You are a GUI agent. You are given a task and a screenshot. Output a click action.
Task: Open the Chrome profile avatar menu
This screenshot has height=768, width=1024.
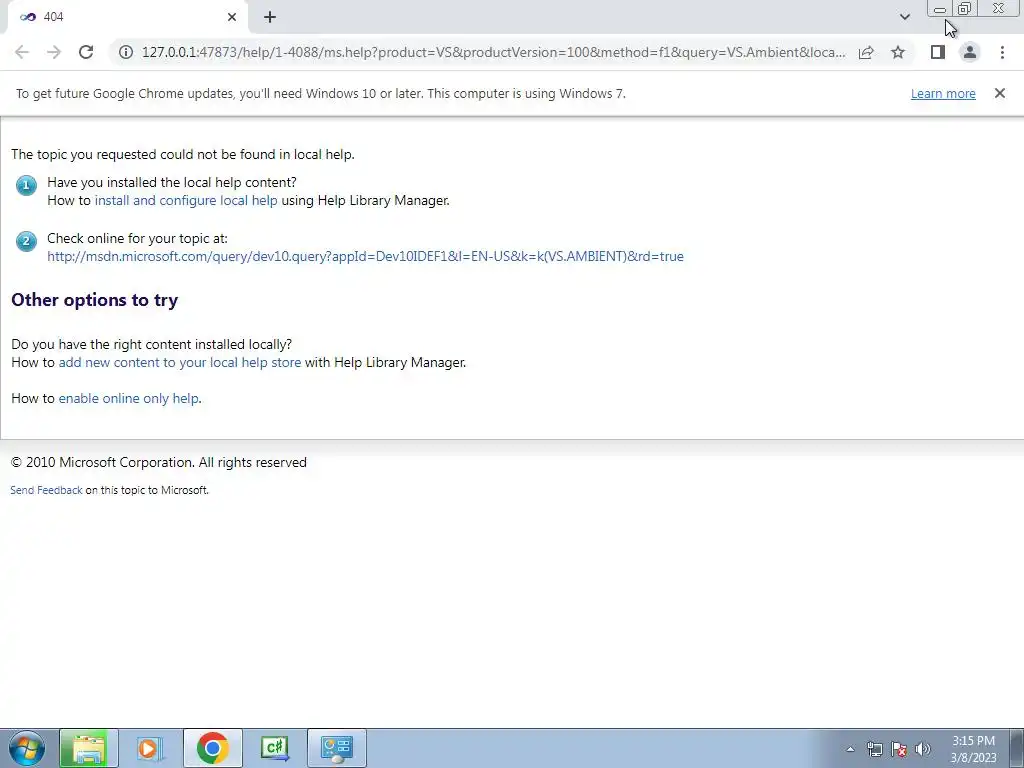970,52
